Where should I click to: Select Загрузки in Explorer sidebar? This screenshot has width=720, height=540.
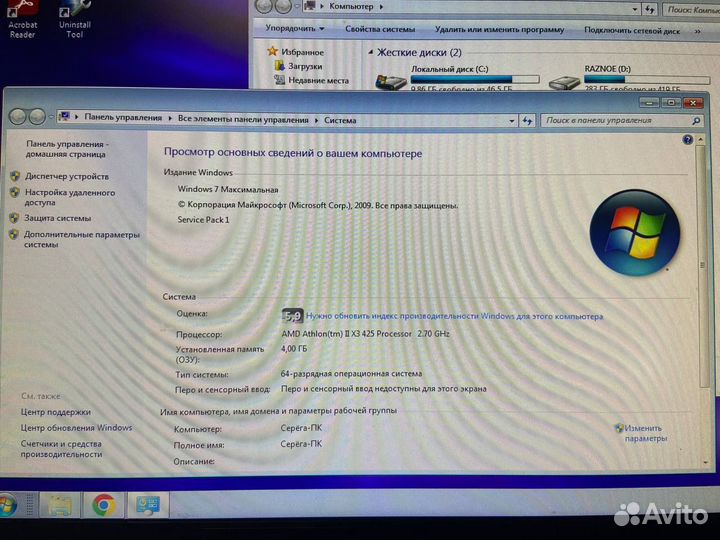click(x=305, y=66)
